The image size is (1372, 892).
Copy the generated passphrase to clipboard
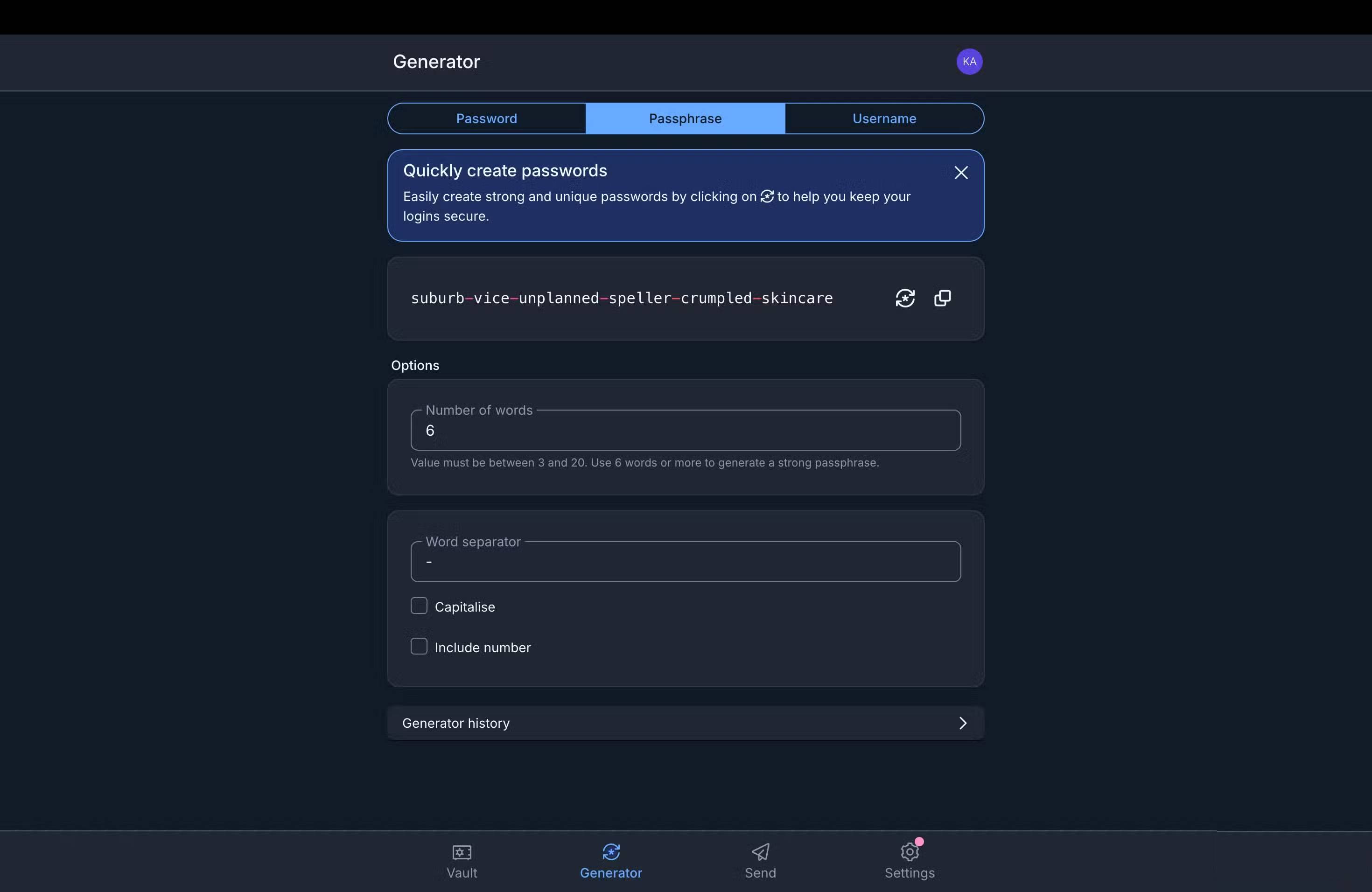(942, 298)
